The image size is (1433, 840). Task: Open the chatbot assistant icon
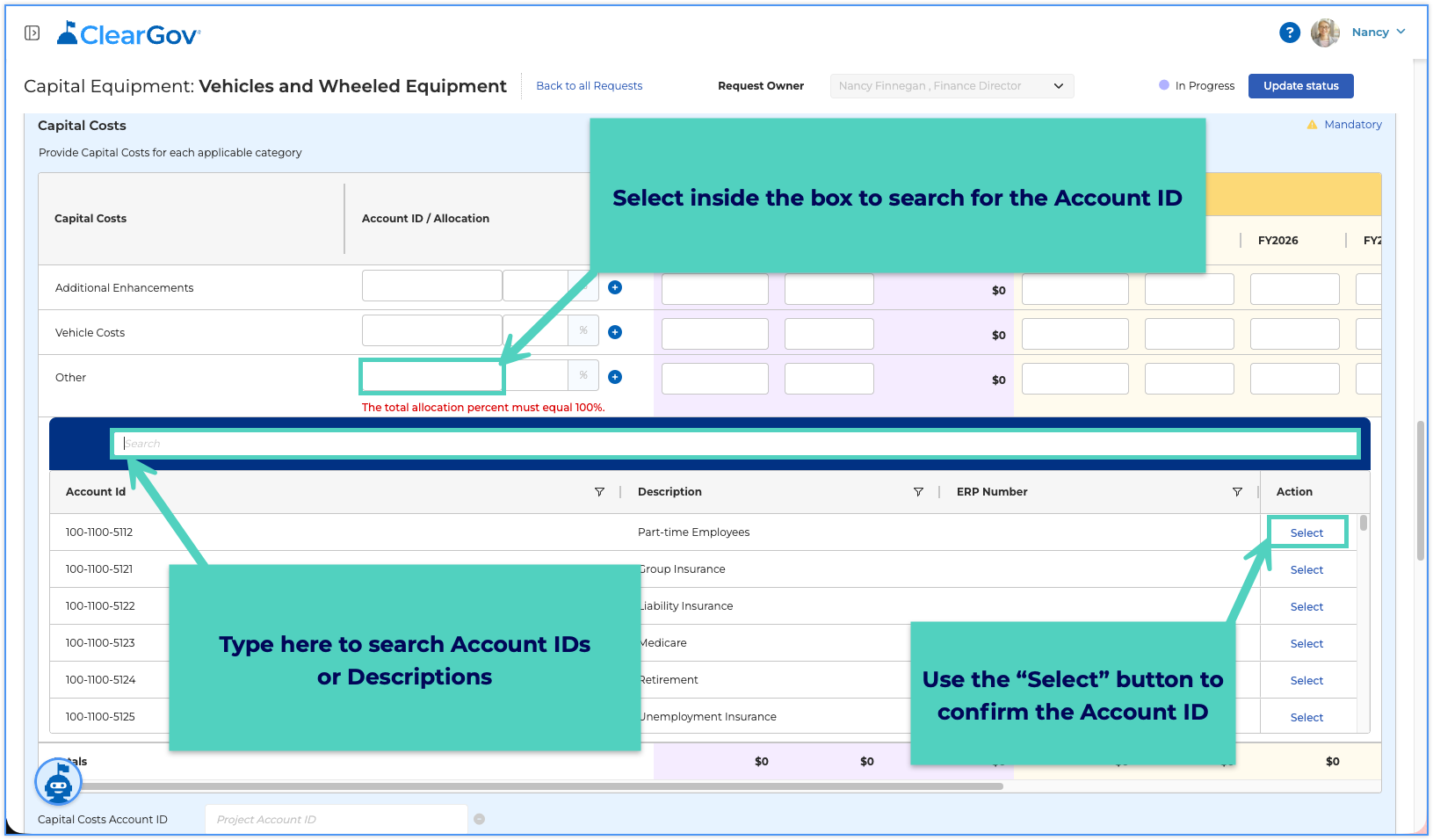click(58, 781)
